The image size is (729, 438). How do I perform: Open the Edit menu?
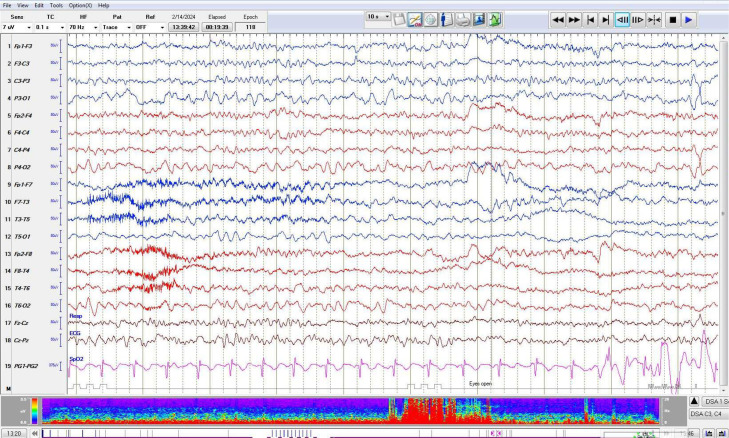click(39, 6)
